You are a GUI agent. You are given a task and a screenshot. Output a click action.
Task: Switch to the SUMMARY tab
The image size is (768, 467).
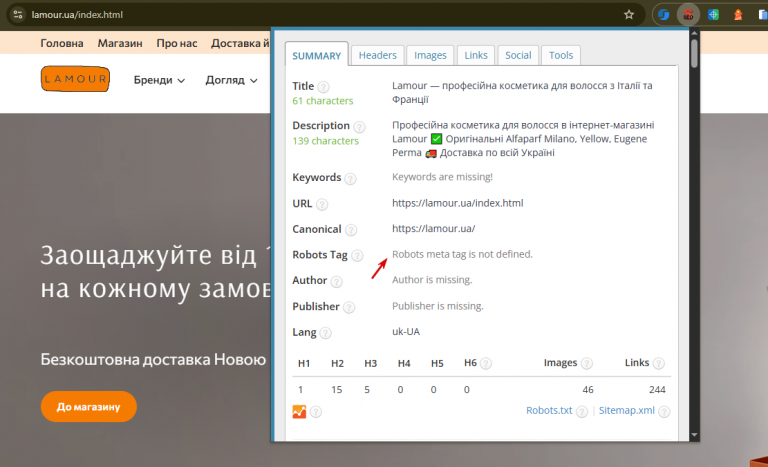316,55
